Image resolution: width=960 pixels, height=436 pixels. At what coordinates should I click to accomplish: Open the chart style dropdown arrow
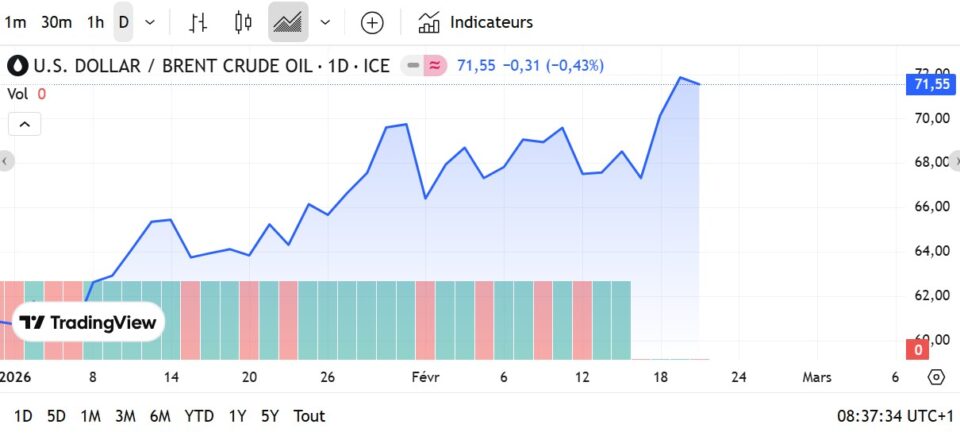(x=325, y=22)
